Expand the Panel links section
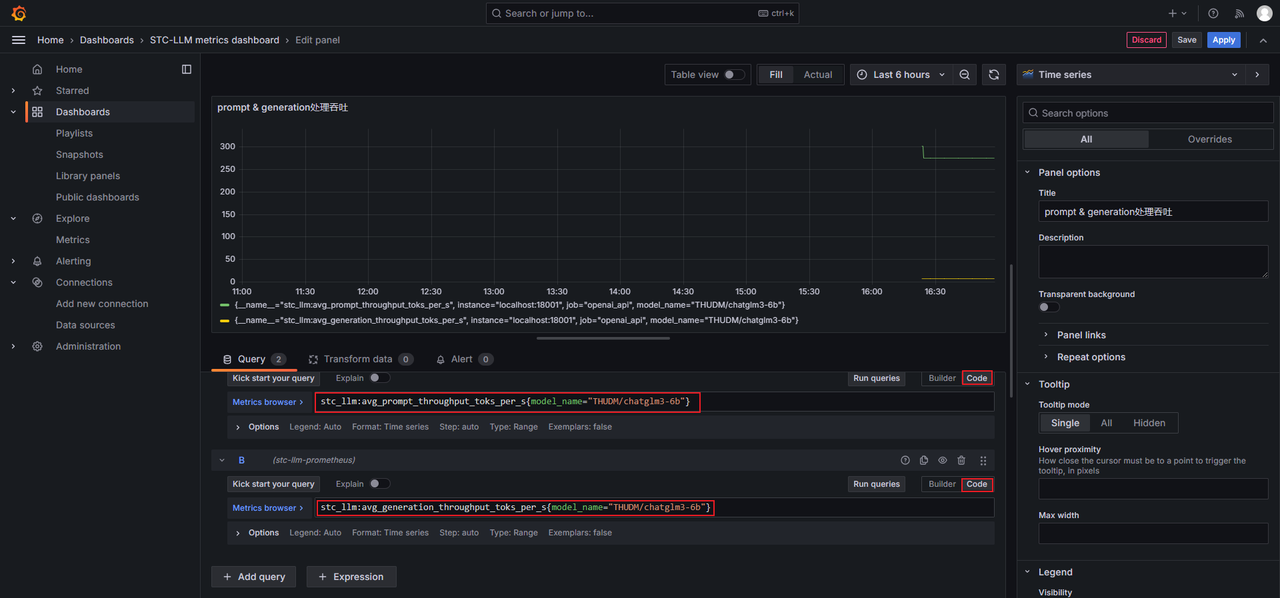The width and height of the screenshot is (1280, 598). click(x=1081, y=335)
